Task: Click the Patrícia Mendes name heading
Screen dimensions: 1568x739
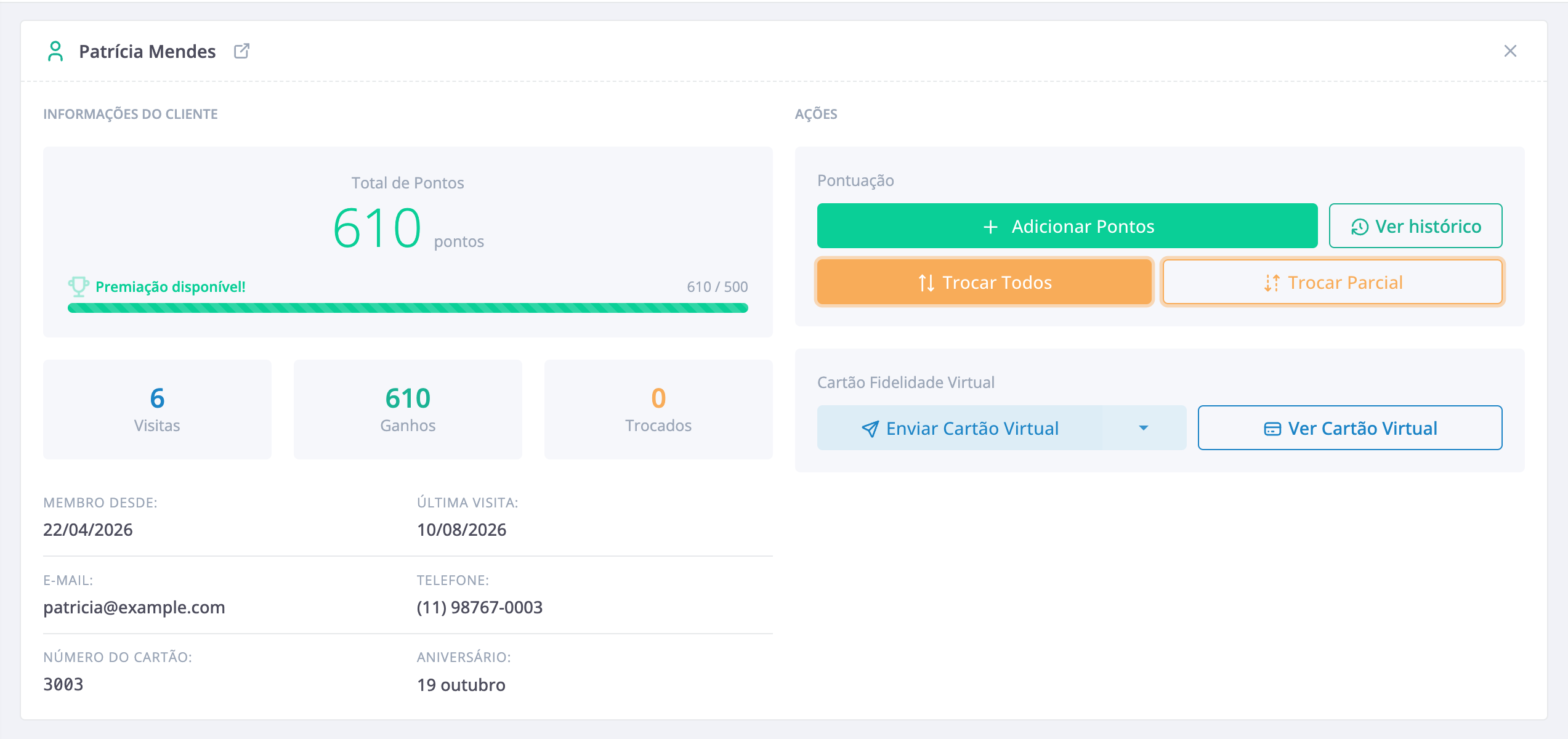Action: coord(147,52)
